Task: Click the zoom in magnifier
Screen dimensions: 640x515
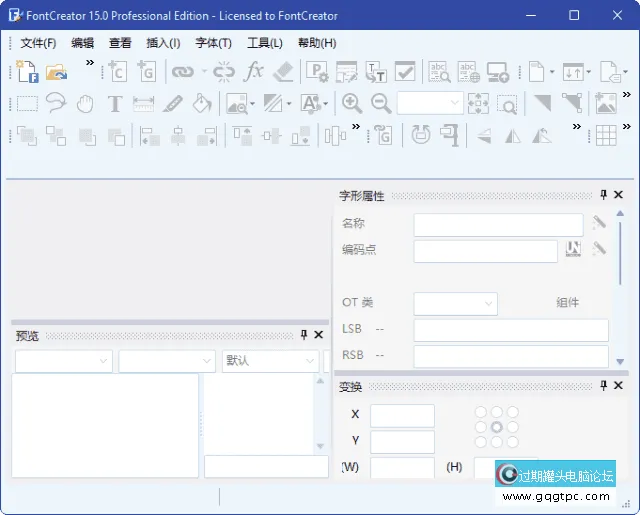Action: click(352, 104)
